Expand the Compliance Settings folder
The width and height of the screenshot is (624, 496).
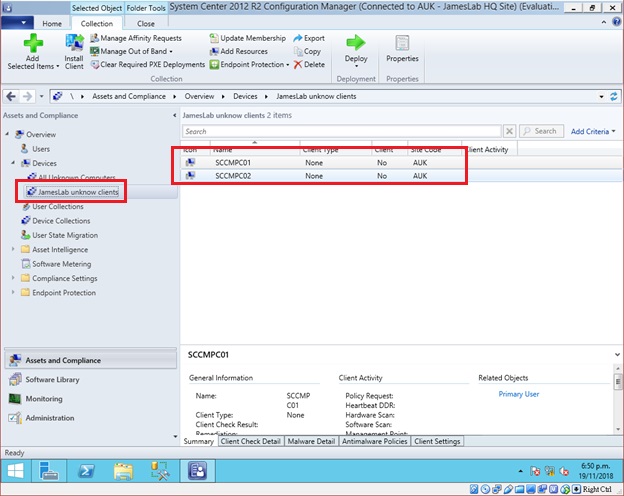tap(13, 278)
